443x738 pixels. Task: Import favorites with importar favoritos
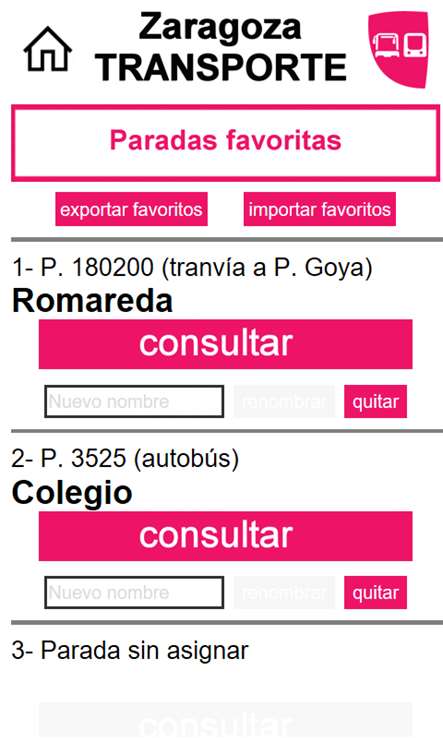tap(320, 209)
